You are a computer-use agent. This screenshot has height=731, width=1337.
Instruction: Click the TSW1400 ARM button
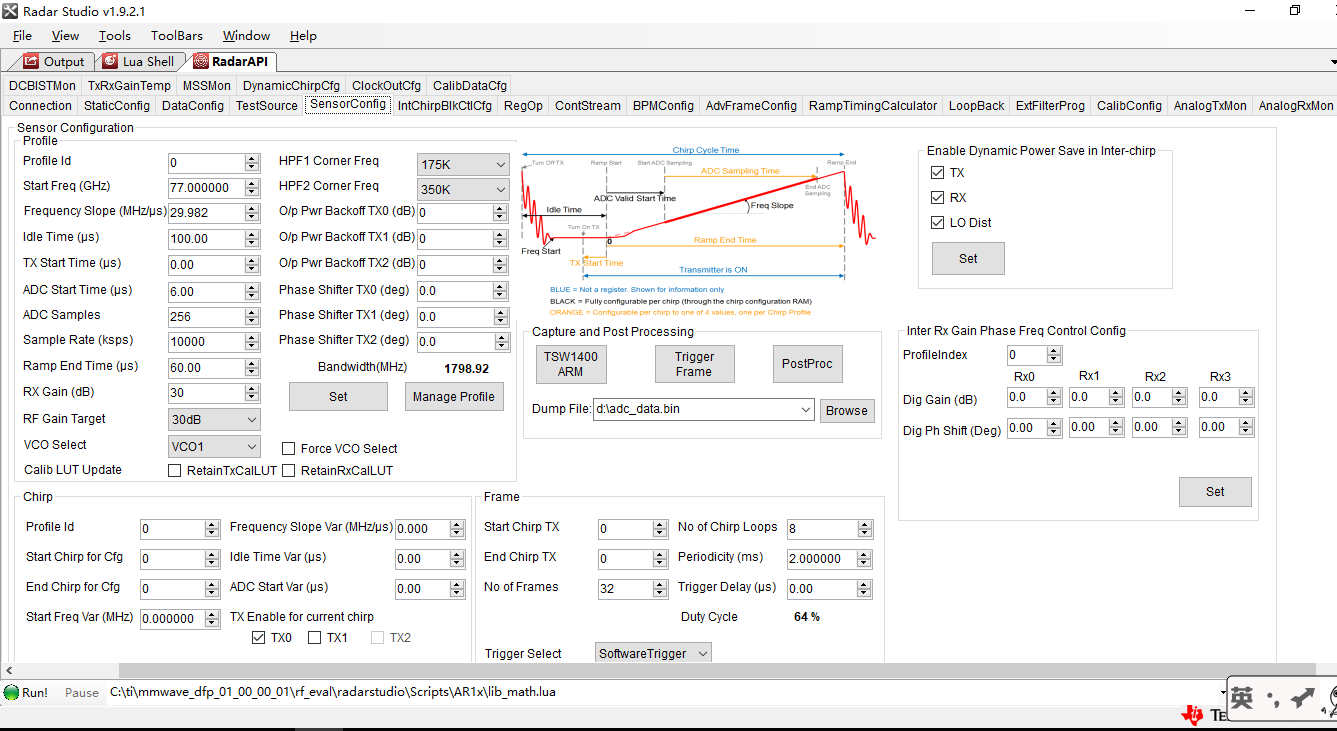(571, 364)
